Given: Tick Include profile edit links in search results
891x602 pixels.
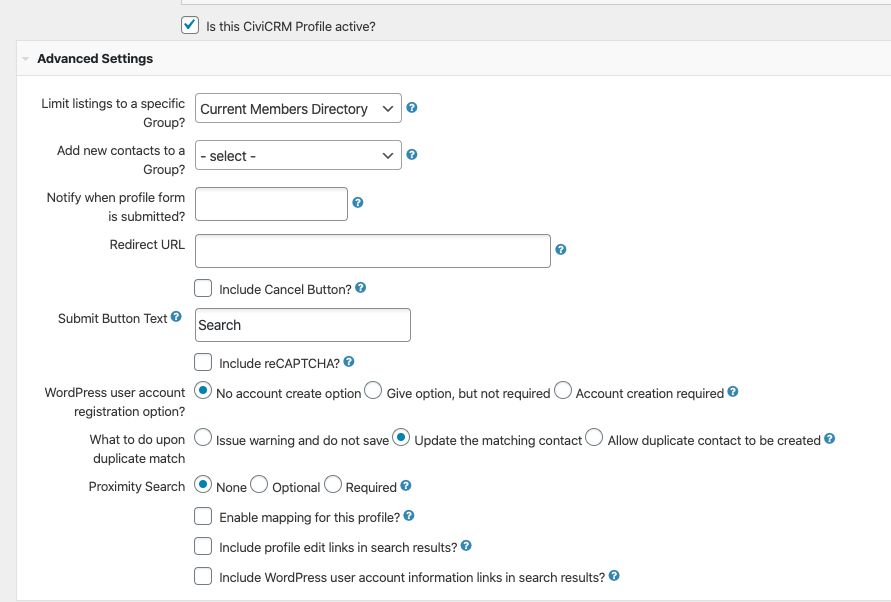Looking at the screenshot, I should (203, 546).
